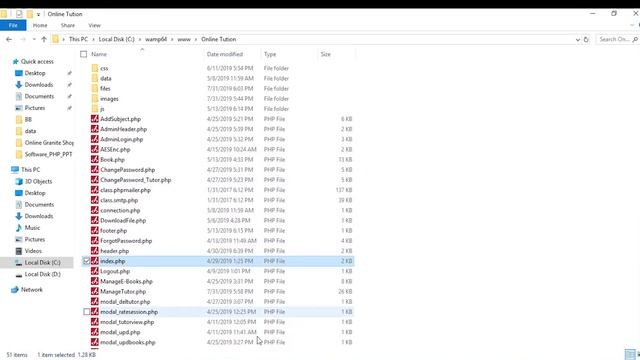Open the css folder icon
Image resolution: width=640 pixels, height=360 pixels.
coord(95,68)
